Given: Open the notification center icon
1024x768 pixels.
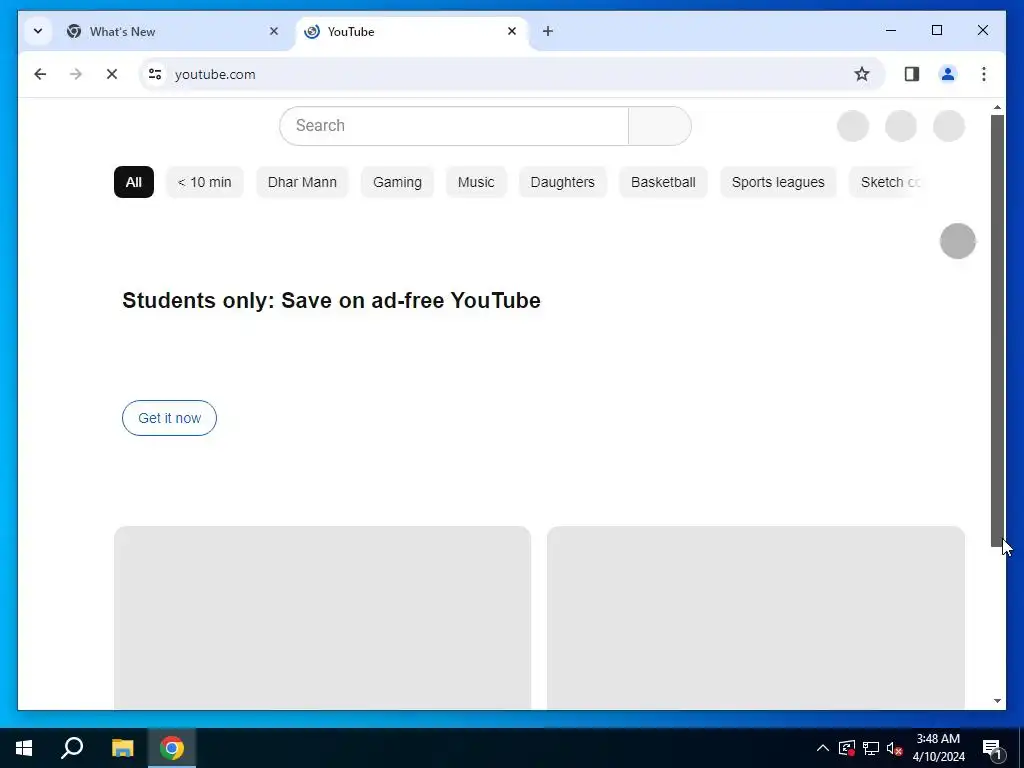Looking at the screenshot, I should point(992,748).
